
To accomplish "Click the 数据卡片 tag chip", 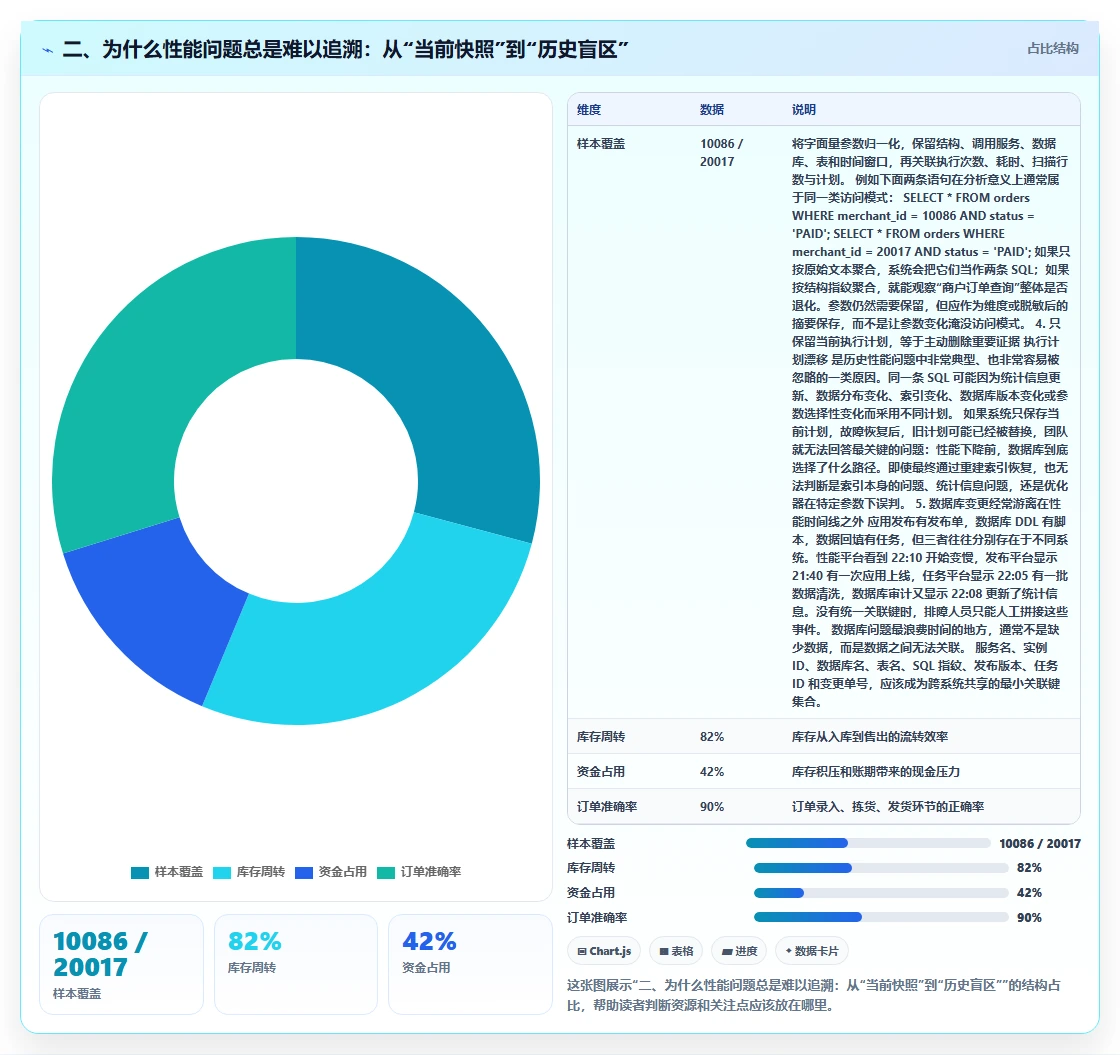I will tap(811, 951).
